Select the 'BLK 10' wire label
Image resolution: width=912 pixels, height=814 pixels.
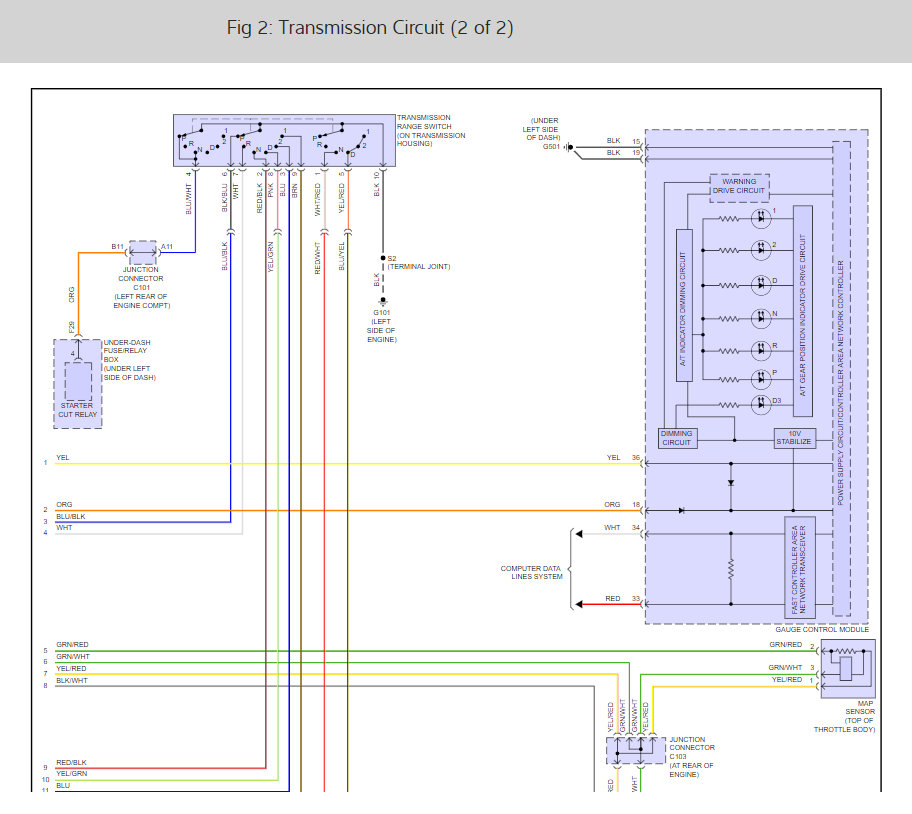[x=377, y=184]
